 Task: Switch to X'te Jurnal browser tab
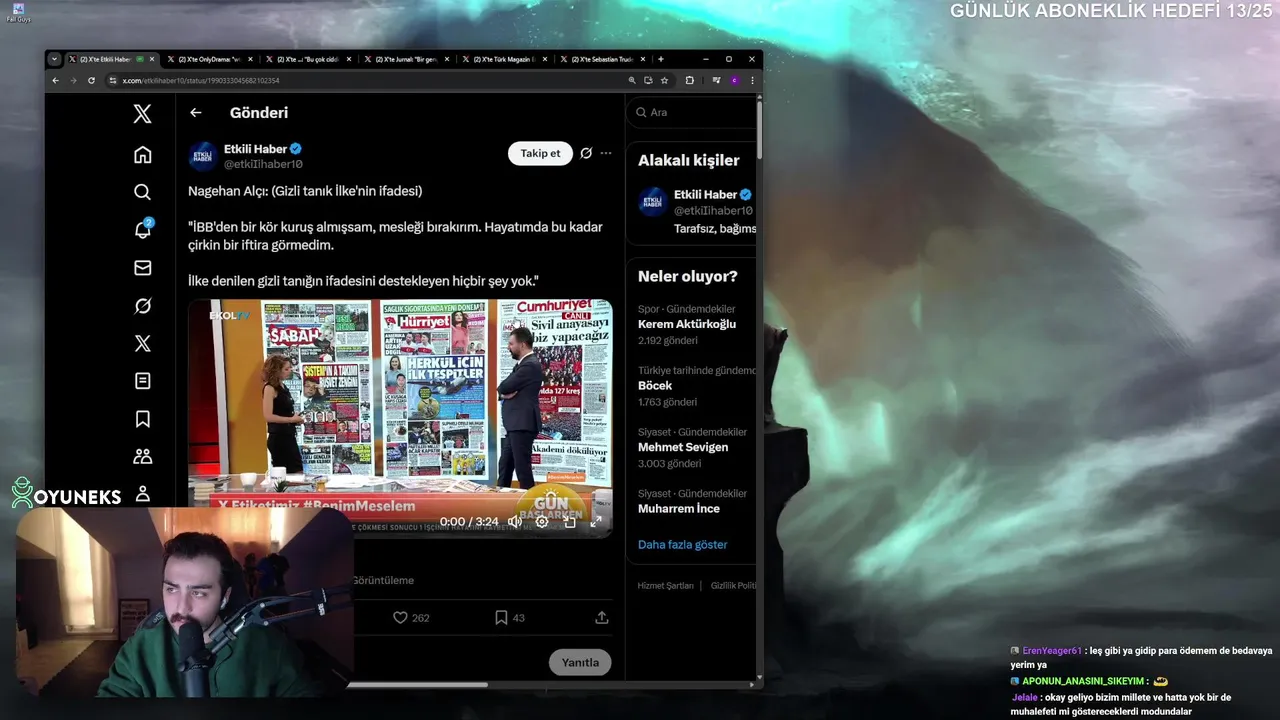pyautogui.click(x=405, y=59)
